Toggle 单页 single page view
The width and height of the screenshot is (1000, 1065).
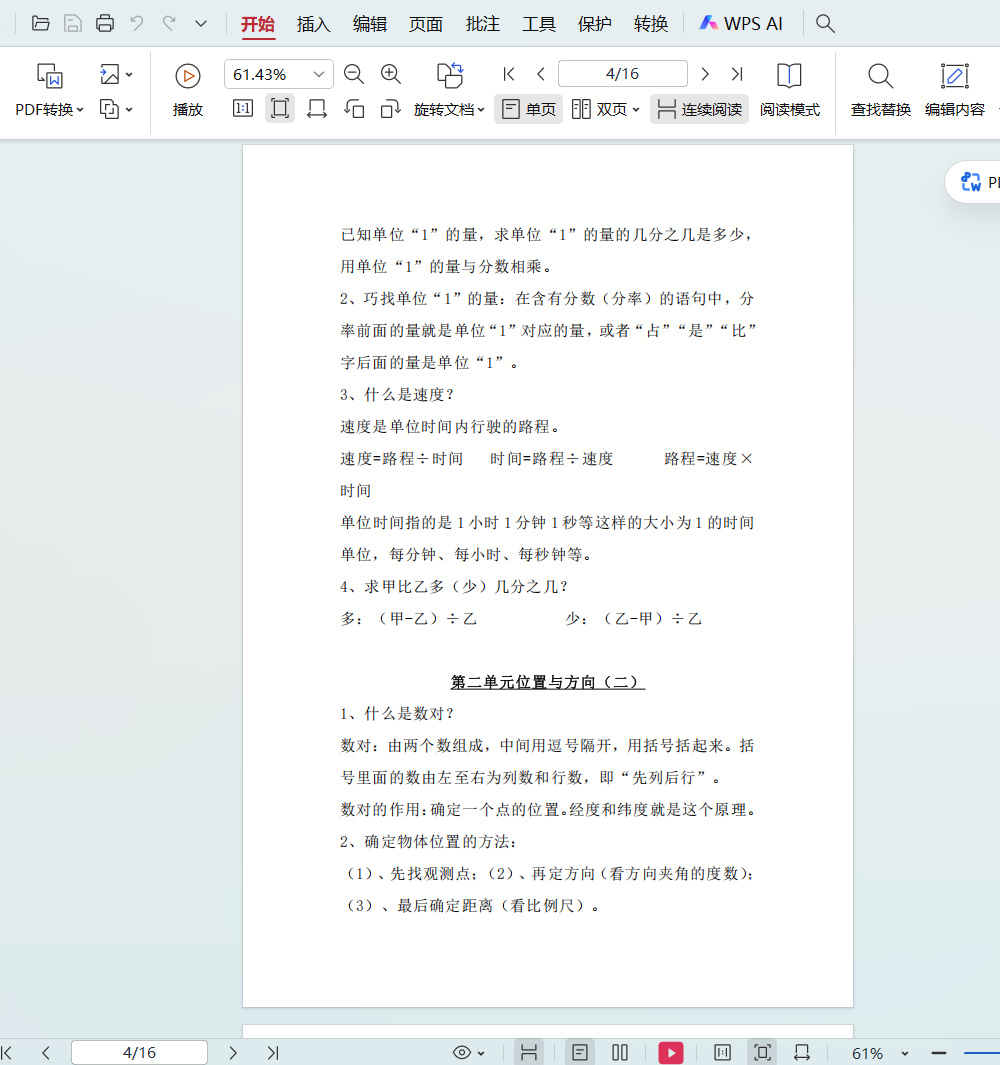tap(529, 109)
